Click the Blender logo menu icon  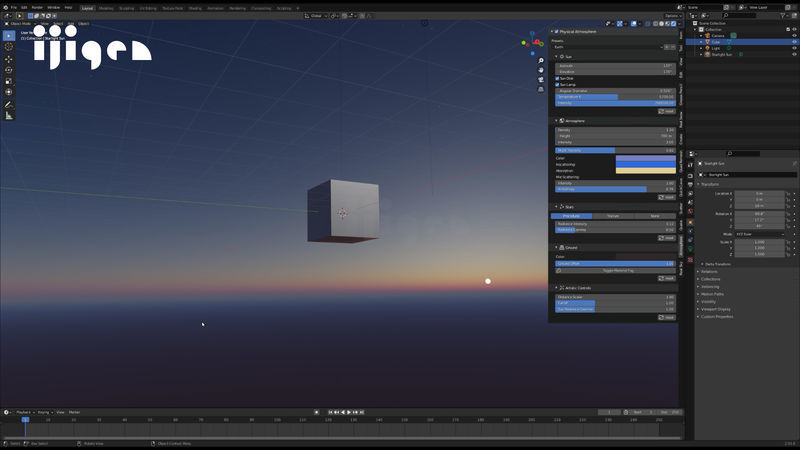coord(6,8)
